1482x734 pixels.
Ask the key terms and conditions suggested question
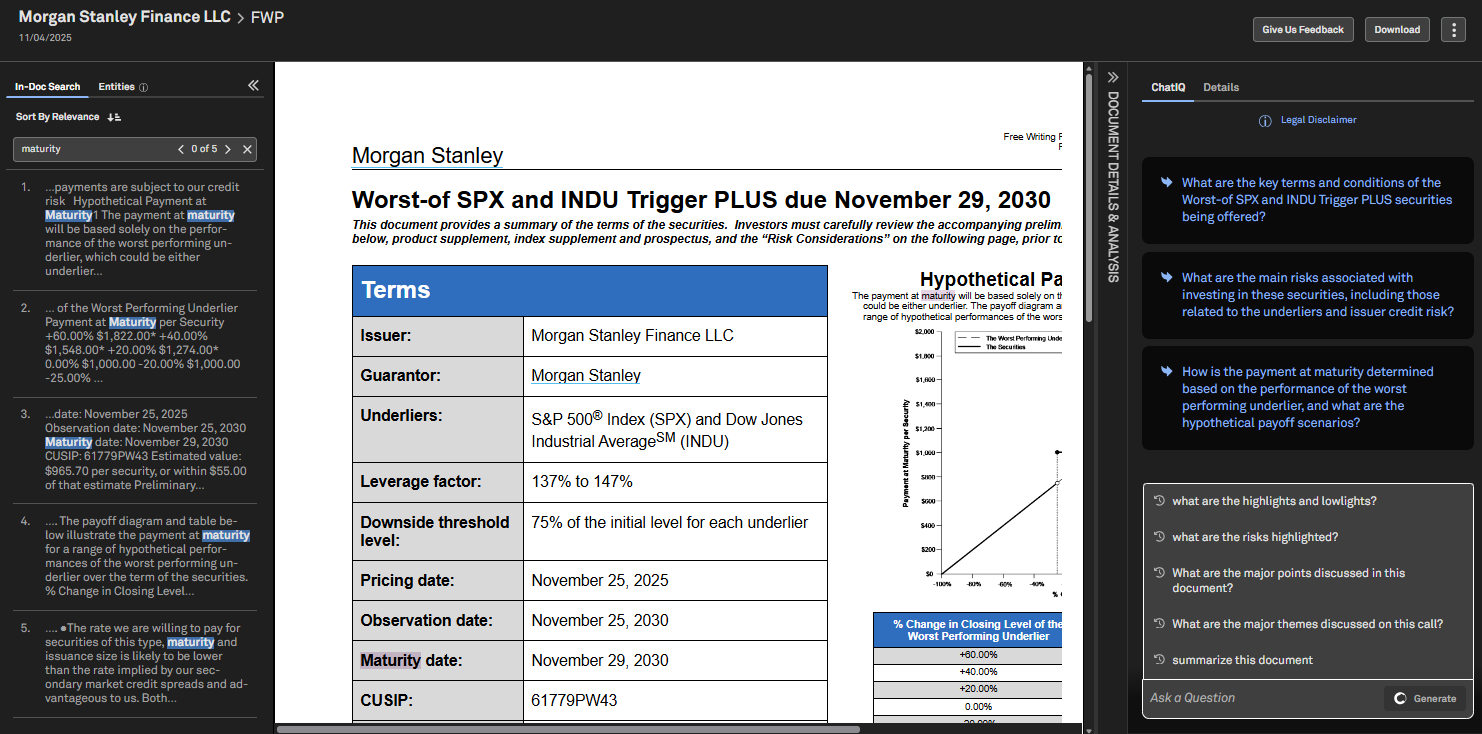tap(1308, 200)
